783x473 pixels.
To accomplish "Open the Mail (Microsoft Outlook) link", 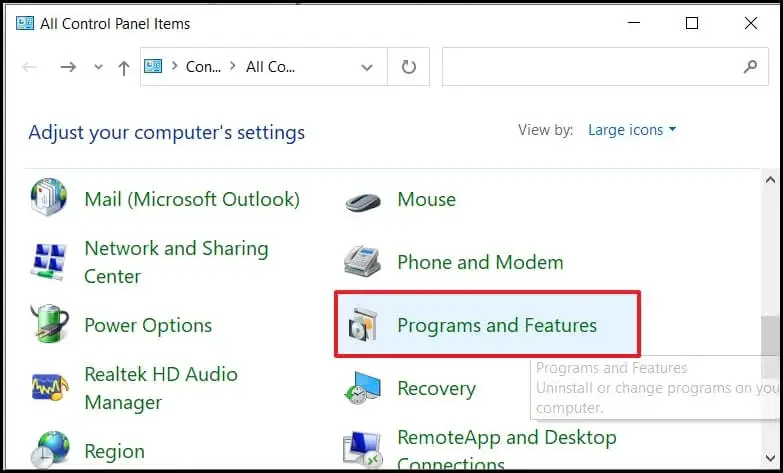I will pos(192,199).
